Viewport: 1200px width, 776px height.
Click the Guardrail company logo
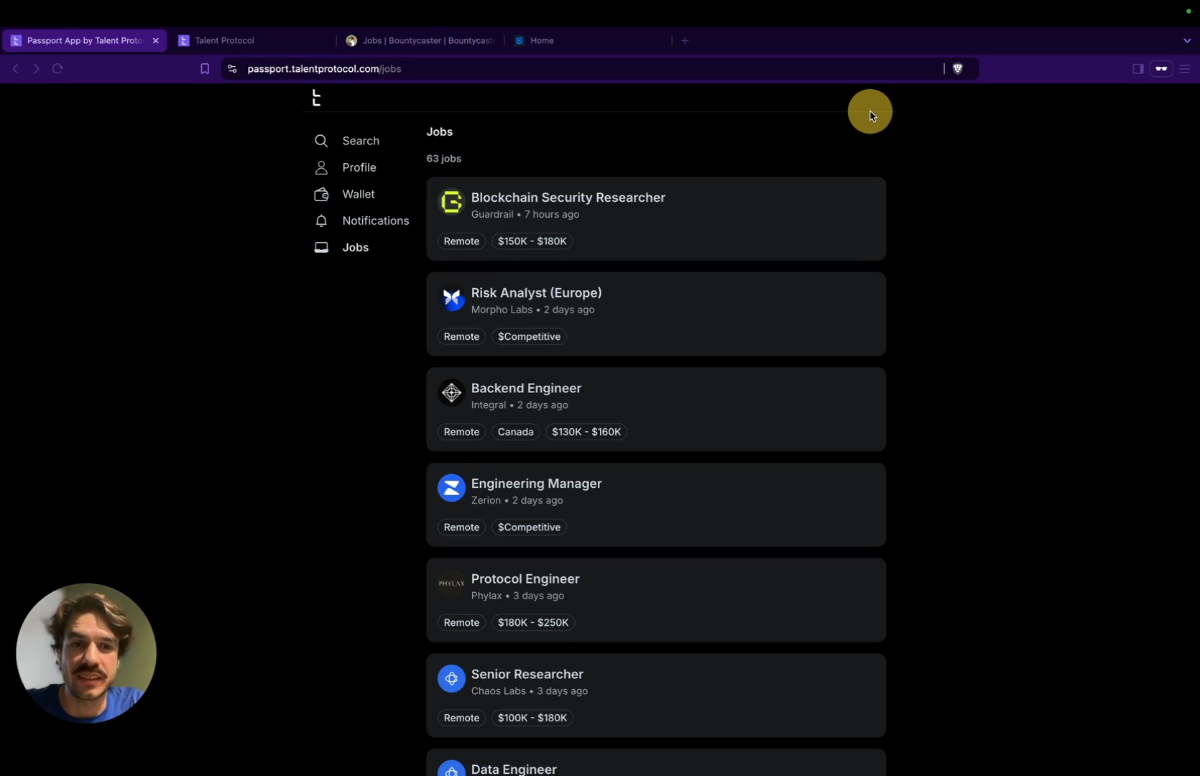[x=452, y=203]
